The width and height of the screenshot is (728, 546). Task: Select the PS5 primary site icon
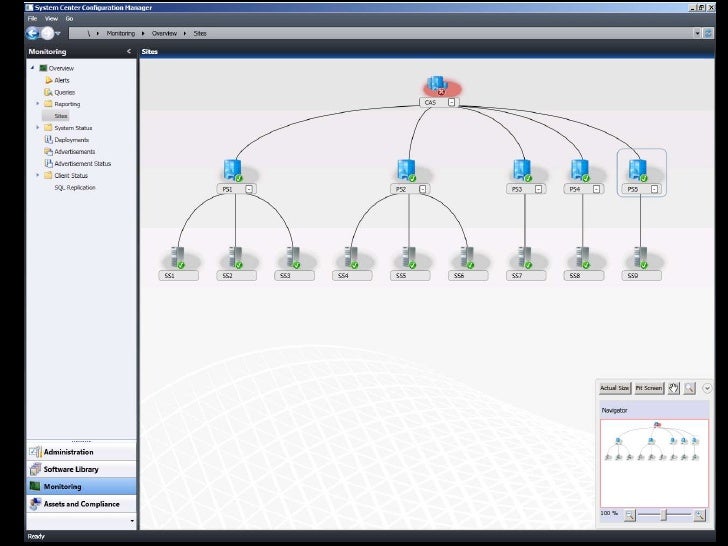638,169
